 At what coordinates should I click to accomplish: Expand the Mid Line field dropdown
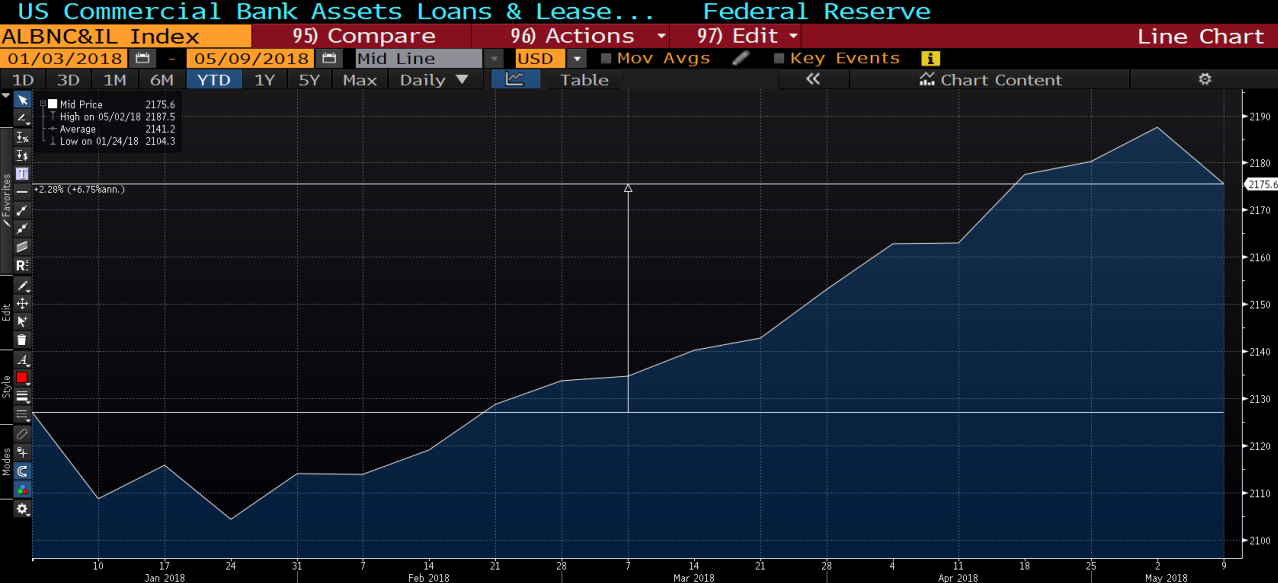pos(492,58)
